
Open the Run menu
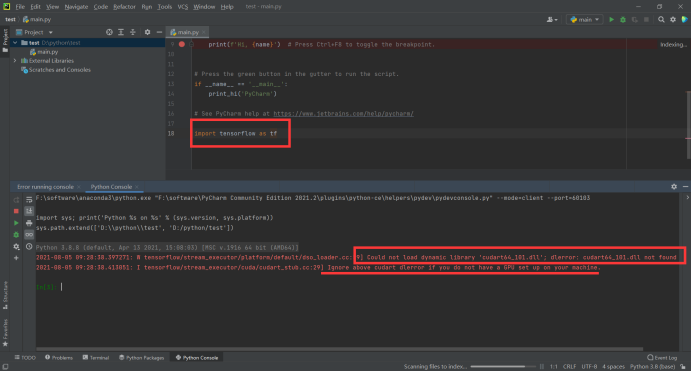147,7
